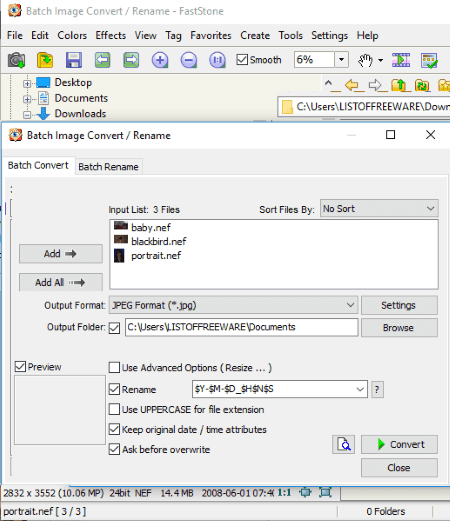Open output format Settings button
Screen dimensions: 450x521
(399, 305)
